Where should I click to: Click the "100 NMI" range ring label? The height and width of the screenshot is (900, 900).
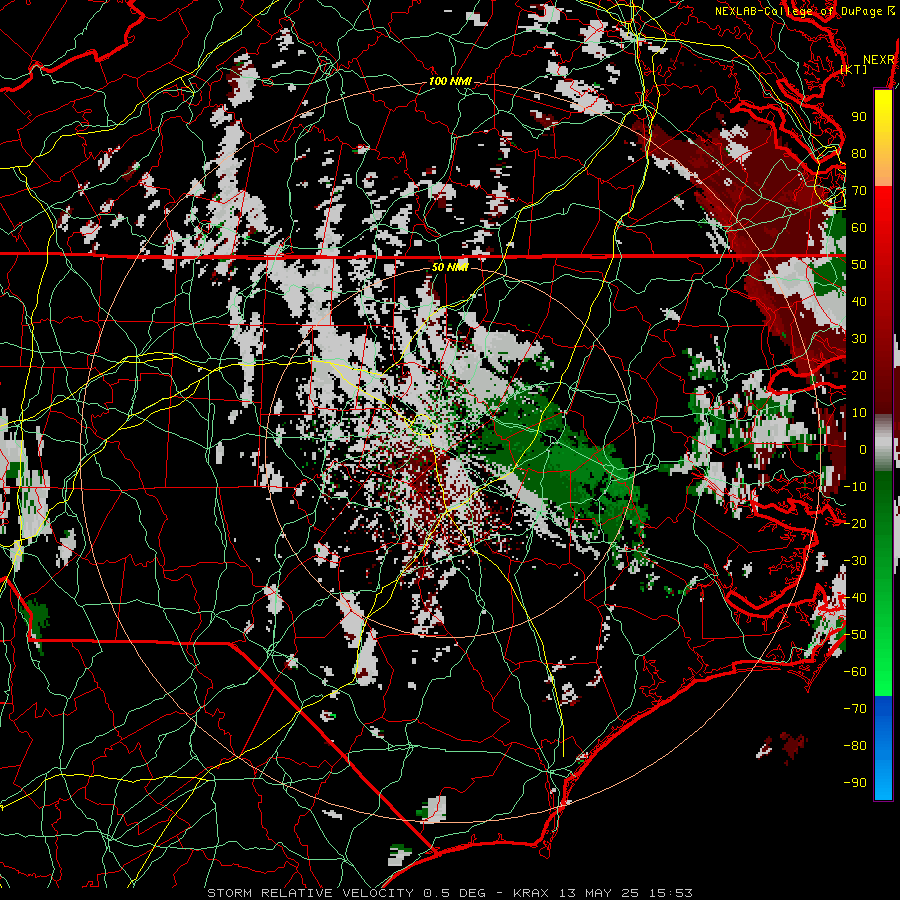point(450,82)
